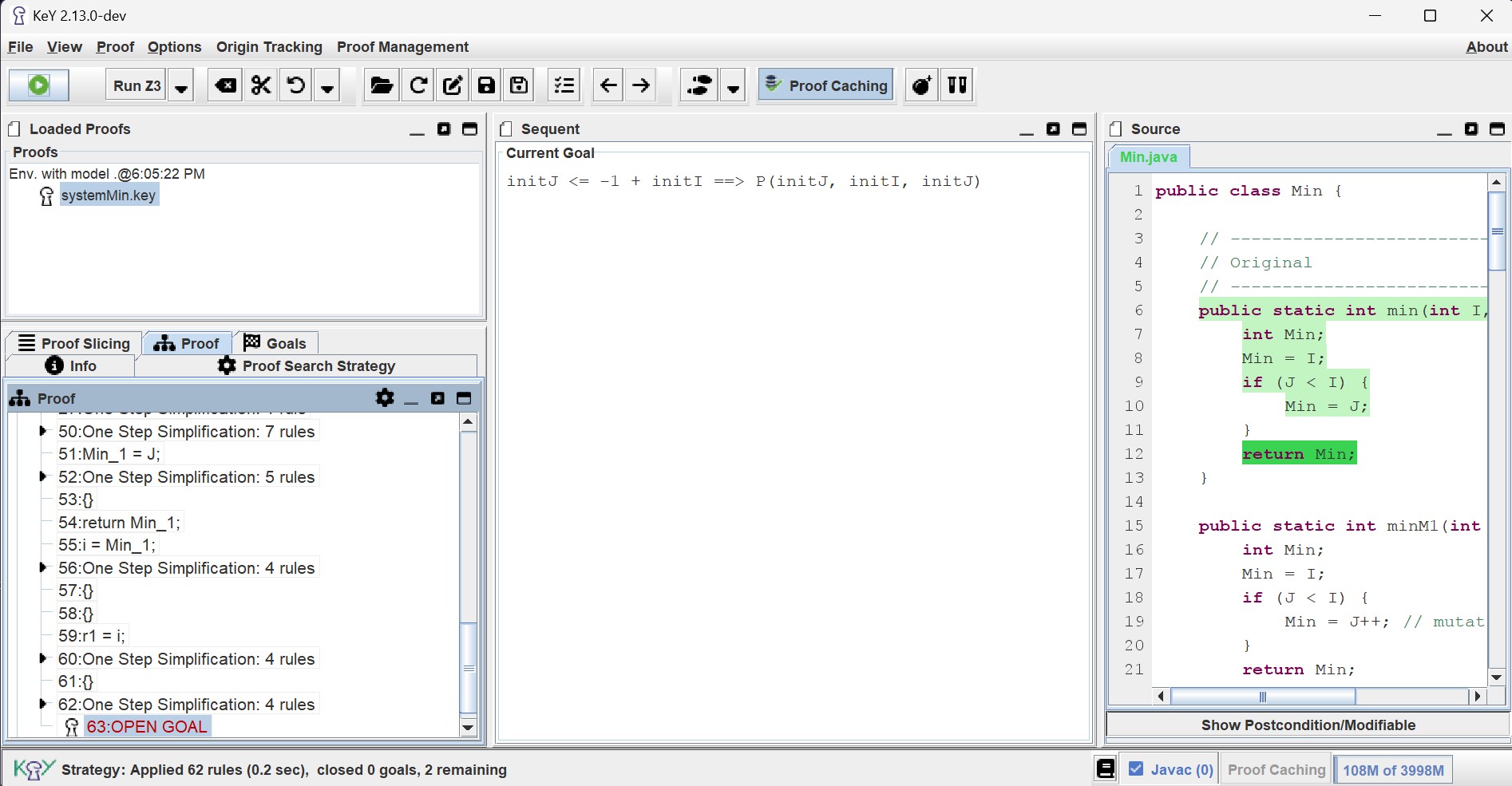Image resolution: width=1512 pixels, height=786 pixels.
Task: Start automatic proof search with green play button
Action: click(x=38, y=85)
